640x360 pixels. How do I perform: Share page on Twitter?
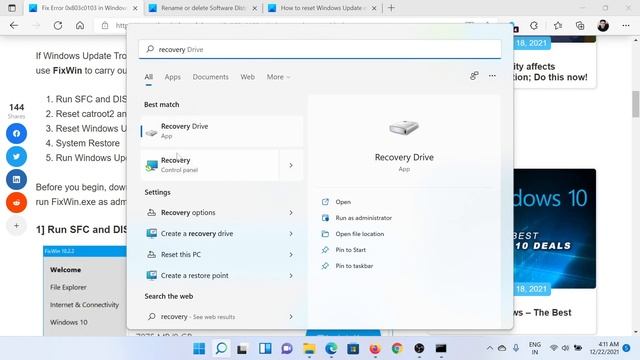[16, 156]
